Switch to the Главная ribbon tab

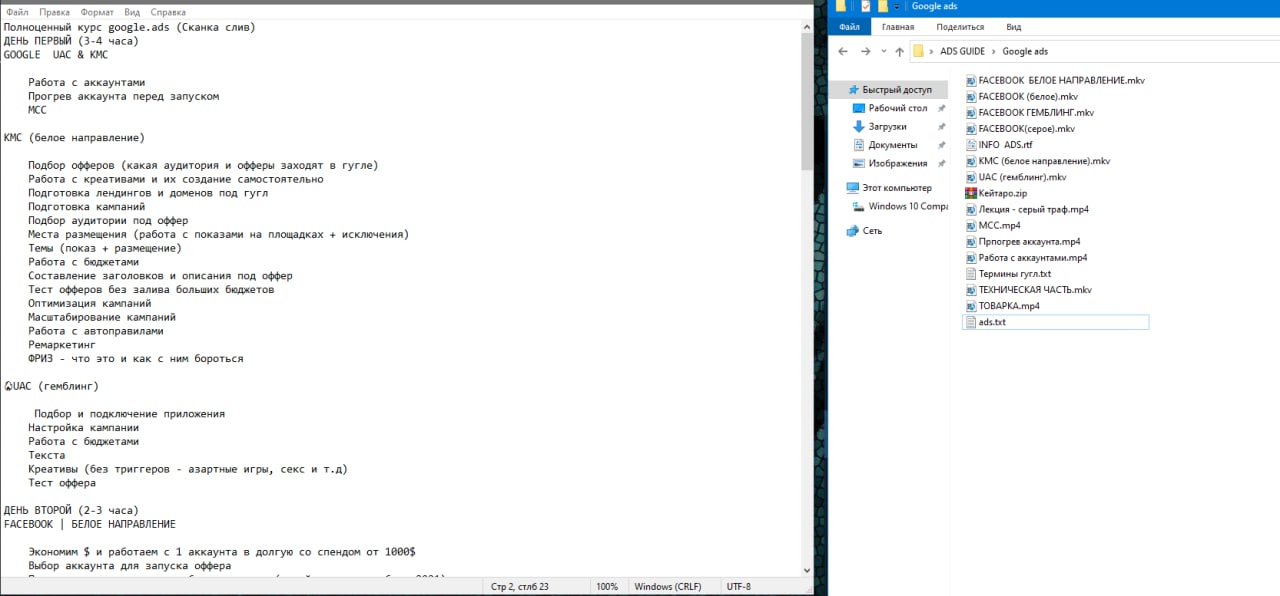(x=898, y=27)
